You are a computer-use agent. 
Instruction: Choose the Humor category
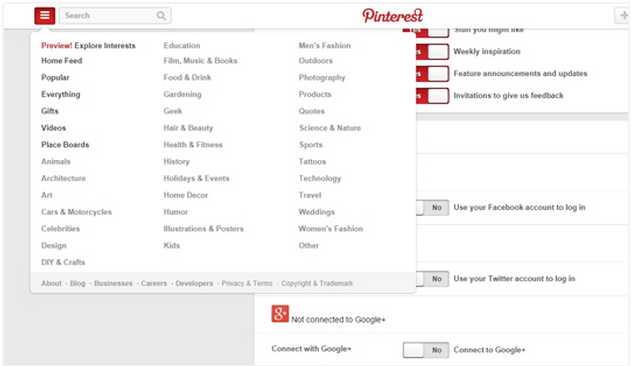pyautogui.click(x=175, y=212)
